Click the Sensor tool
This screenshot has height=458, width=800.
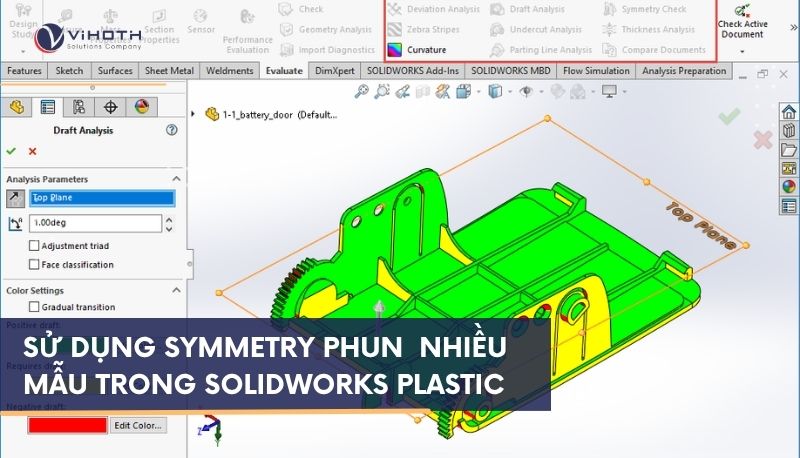(201, 21)
